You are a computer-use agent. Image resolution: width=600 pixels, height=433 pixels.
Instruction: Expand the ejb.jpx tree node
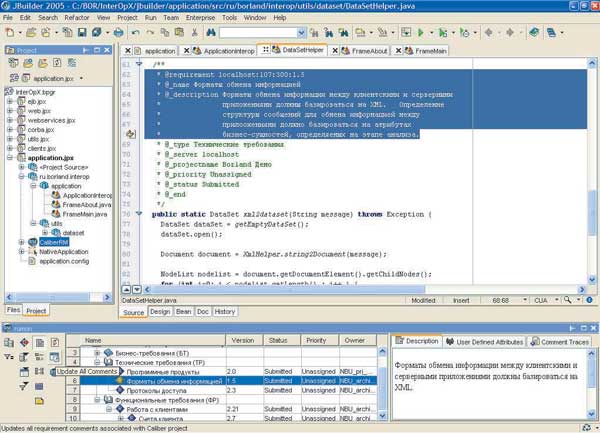pyautogui.click(x=10, y=101)
